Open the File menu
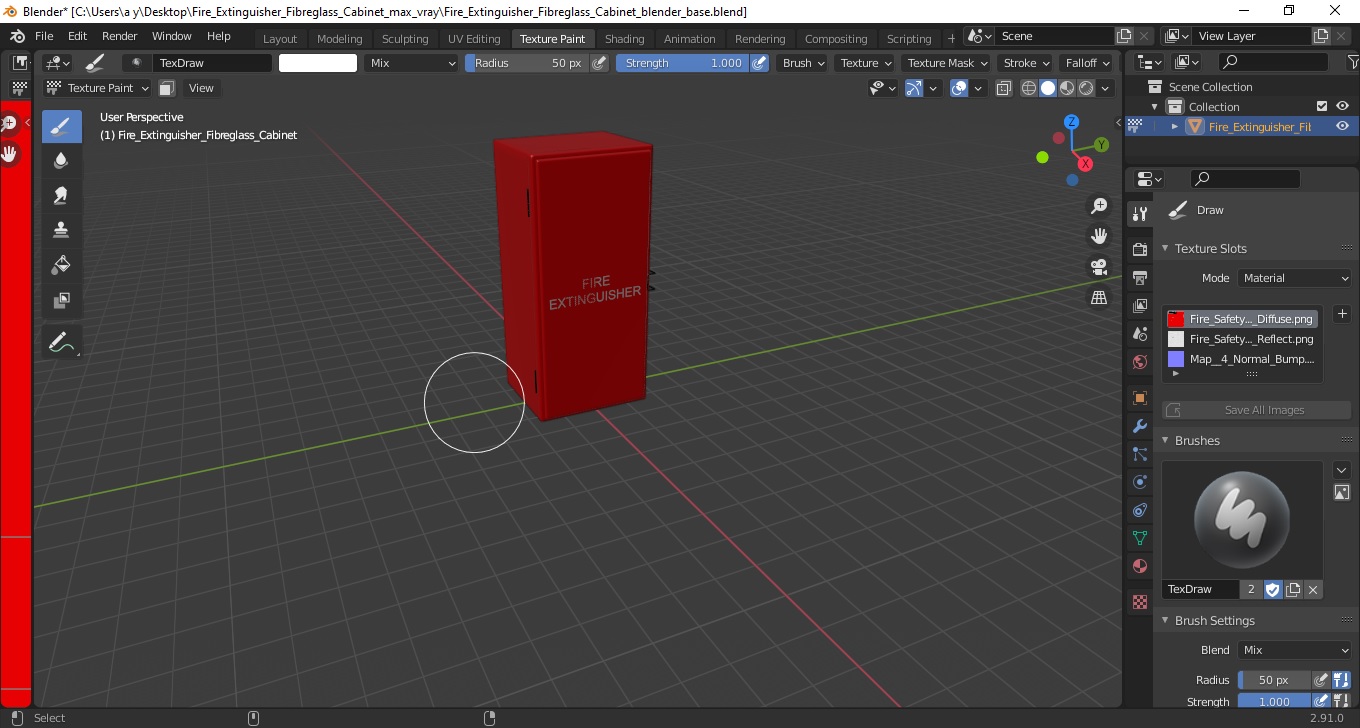The width and height of the screenshot is (1360, 728). point(44,36)
